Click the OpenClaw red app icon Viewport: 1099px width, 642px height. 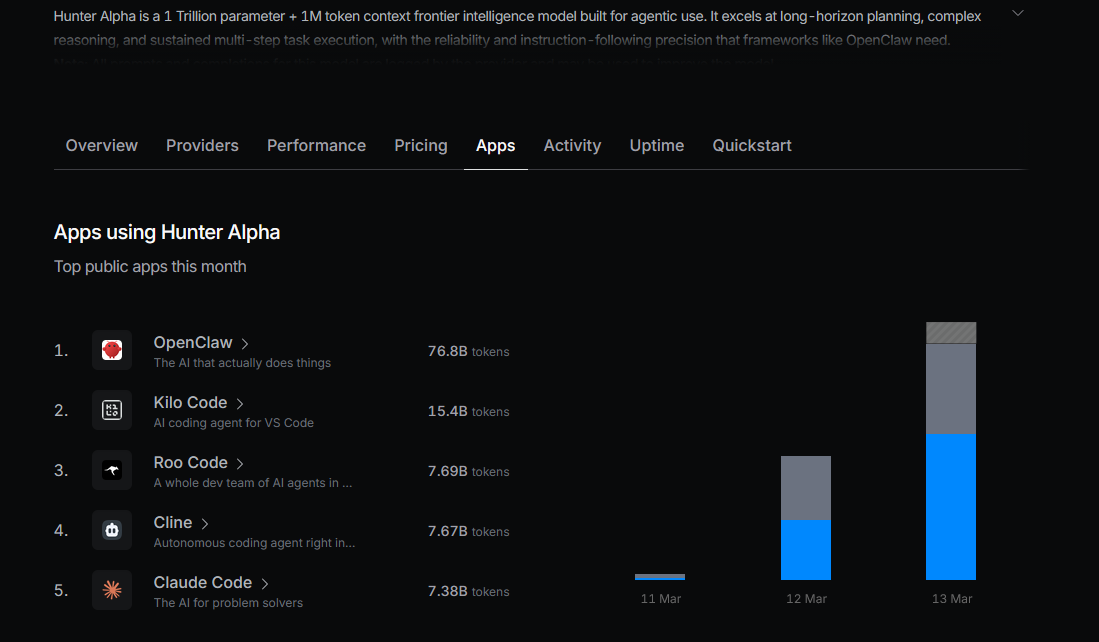pyautogui.click(x=111, y=350)
